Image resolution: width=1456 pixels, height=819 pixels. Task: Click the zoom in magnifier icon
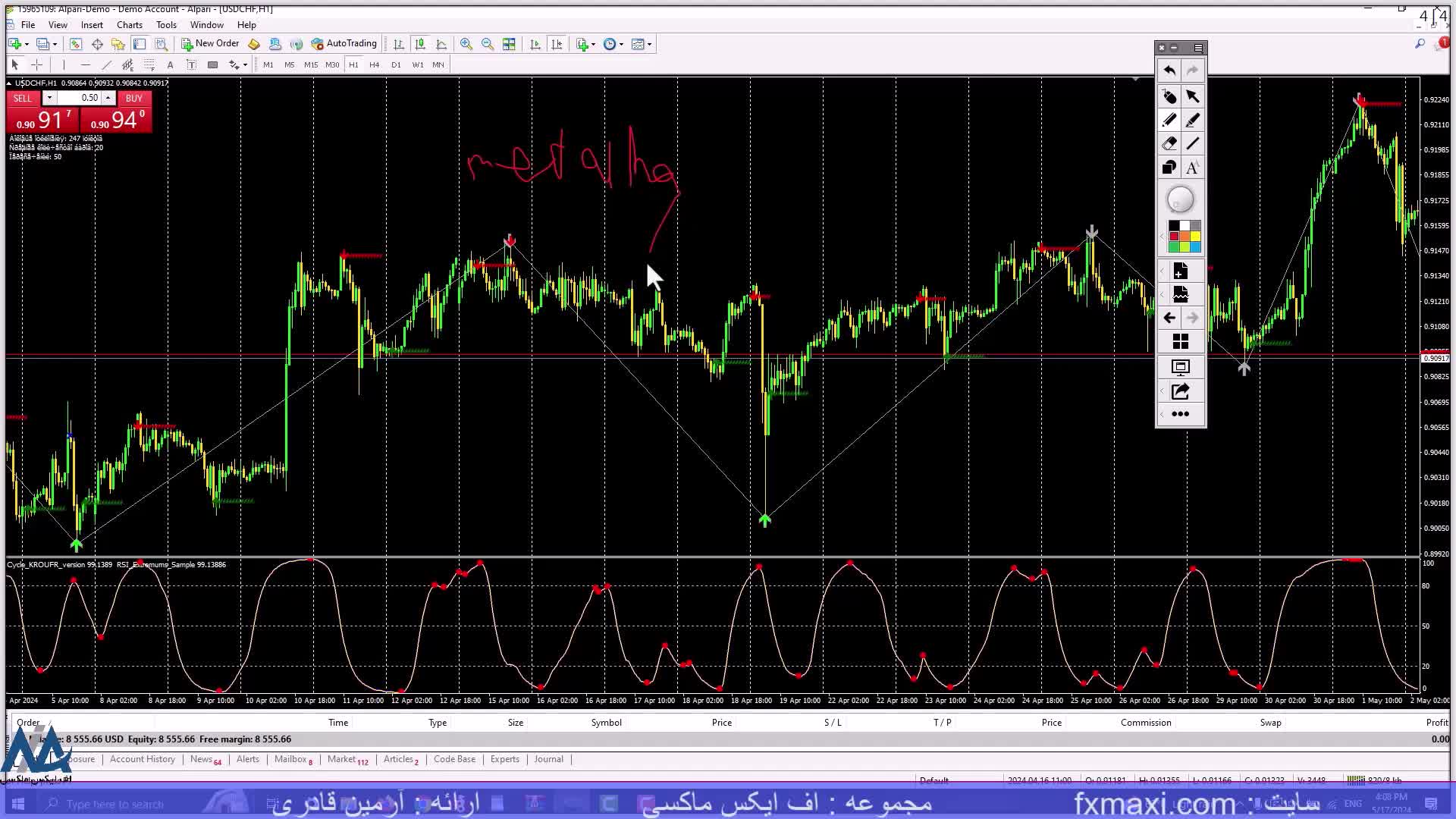click(x=466, y=44)
